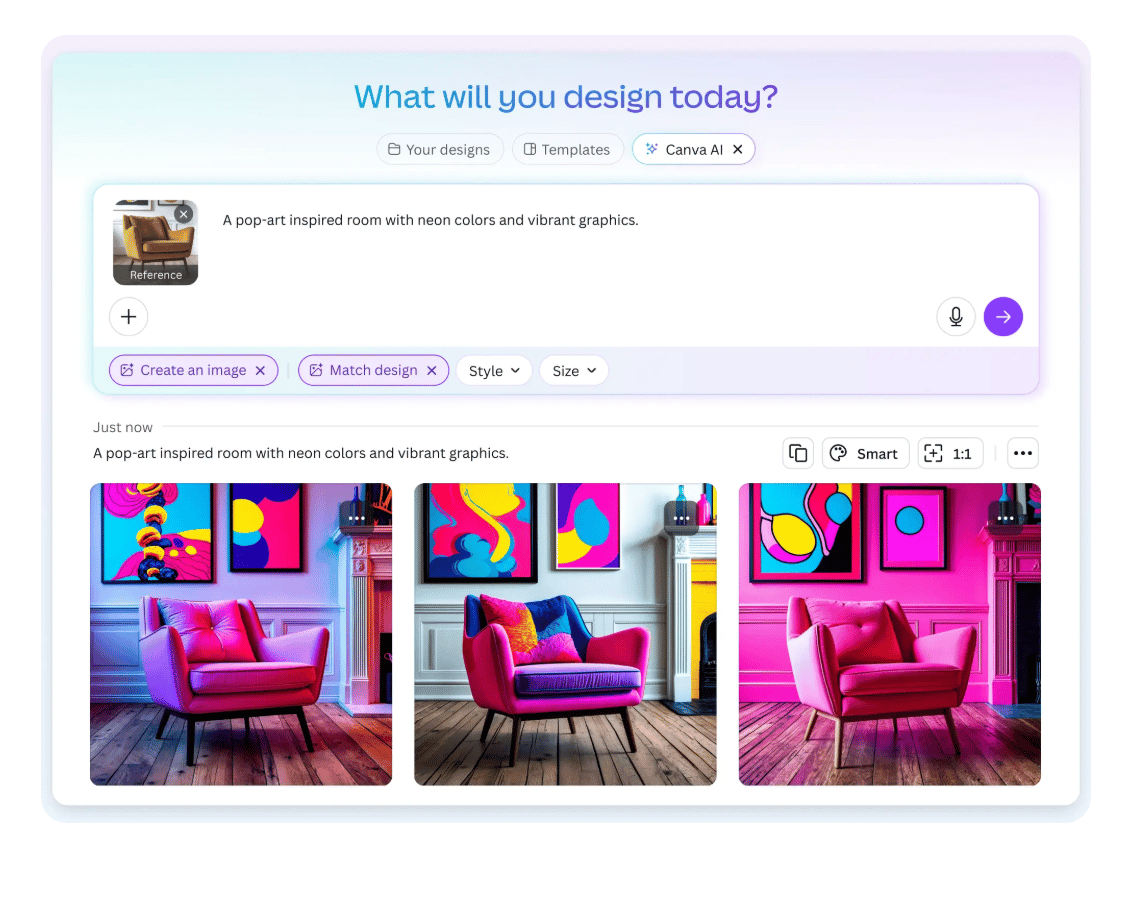Open the Size dropdown
This screenshot has height=920, width=1122.
click(x=574, y=371)
